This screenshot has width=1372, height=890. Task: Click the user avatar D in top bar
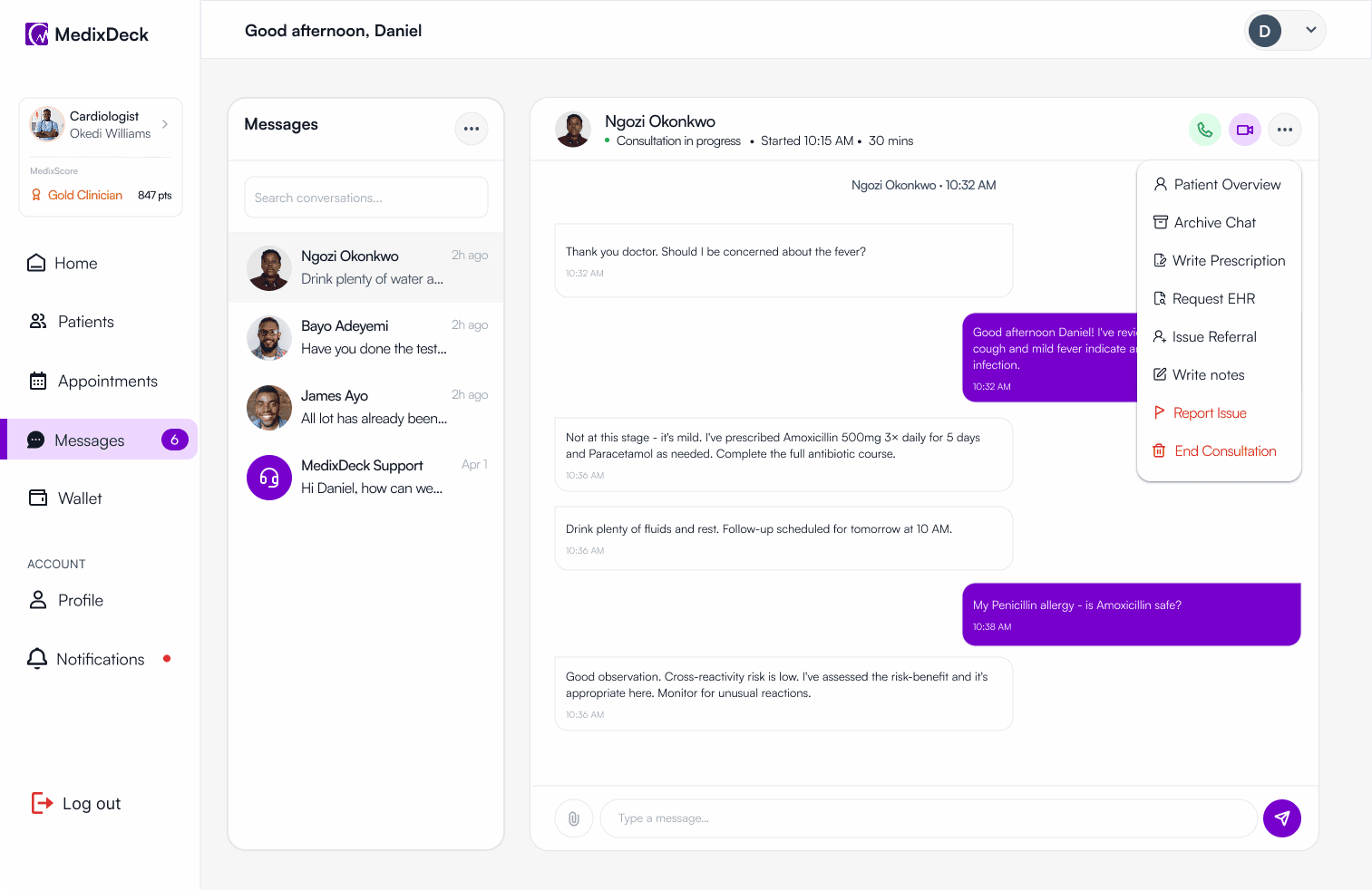(1265, 31)
